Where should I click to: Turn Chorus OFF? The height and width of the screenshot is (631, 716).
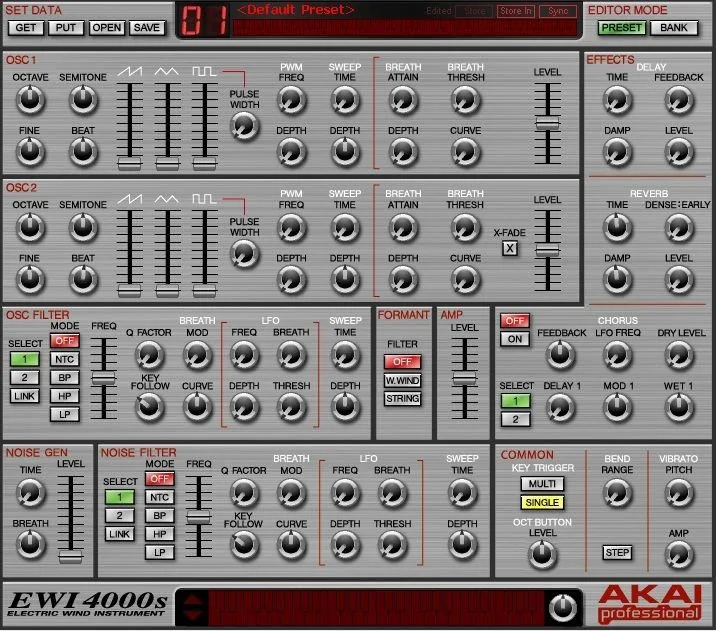point(515,321)
